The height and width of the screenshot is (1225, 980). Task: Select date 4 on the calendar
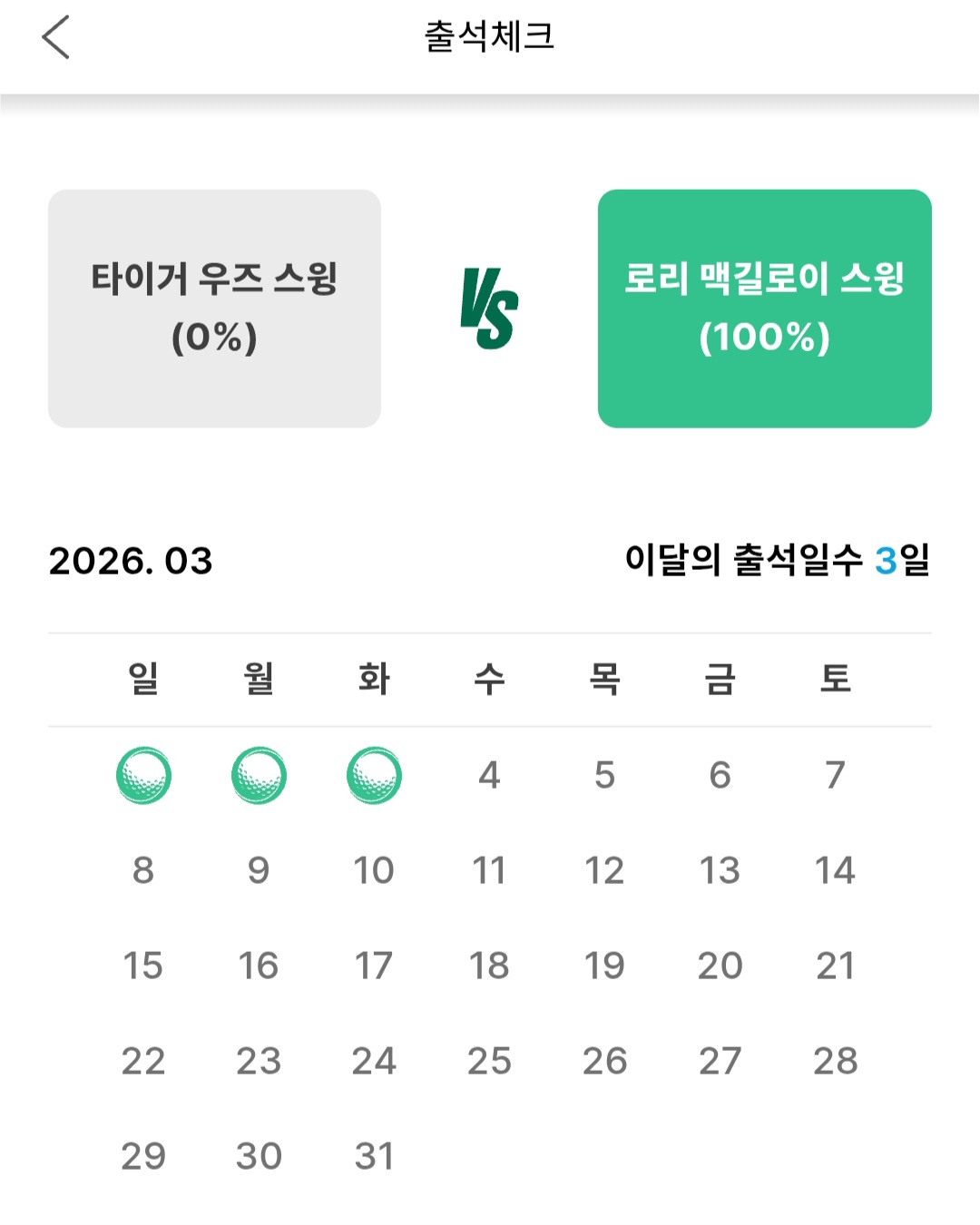[x=489, y=776]
